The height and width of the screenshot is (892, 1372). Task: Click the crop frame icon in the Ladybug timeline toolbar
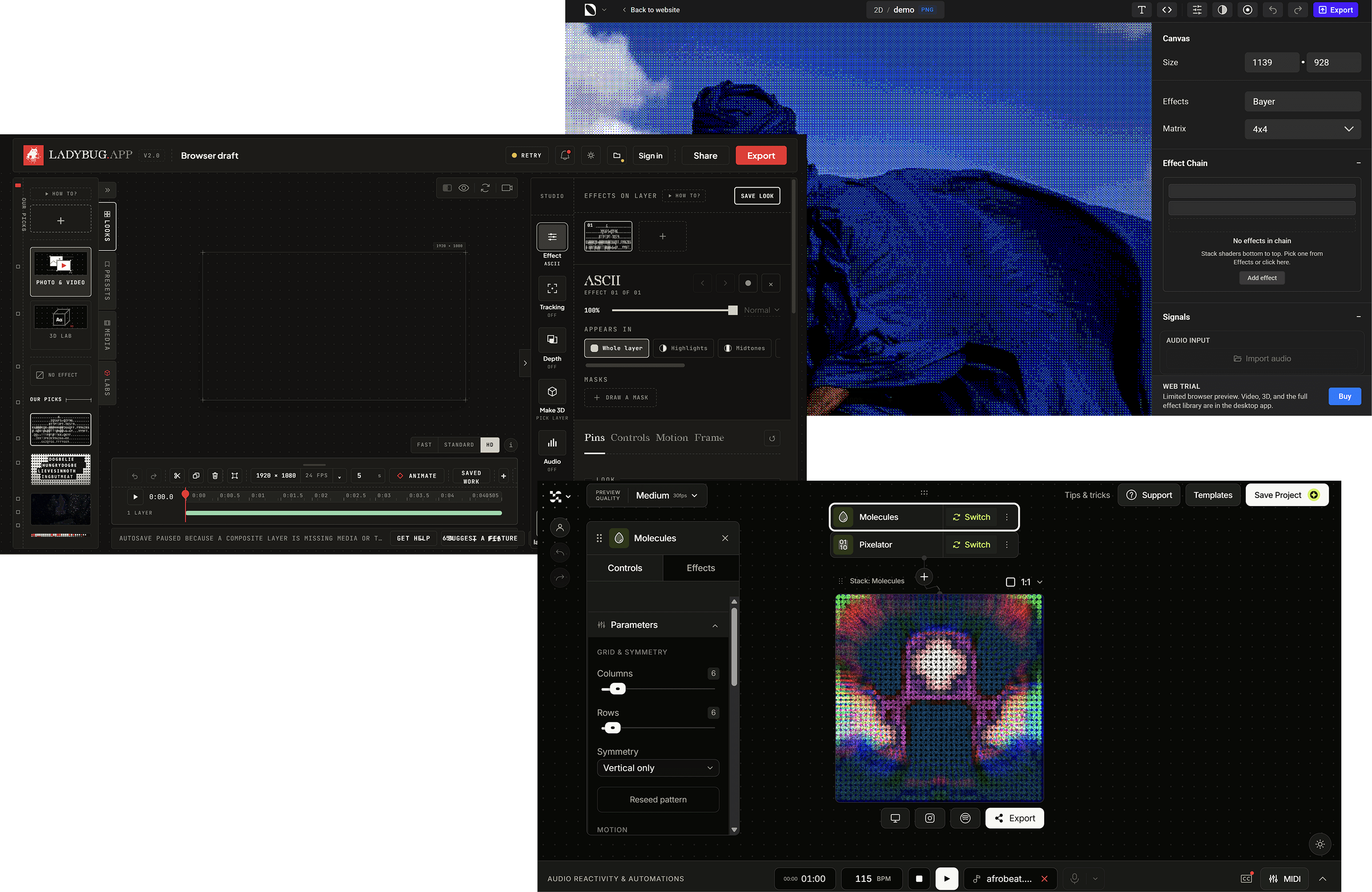click(235, 476)
